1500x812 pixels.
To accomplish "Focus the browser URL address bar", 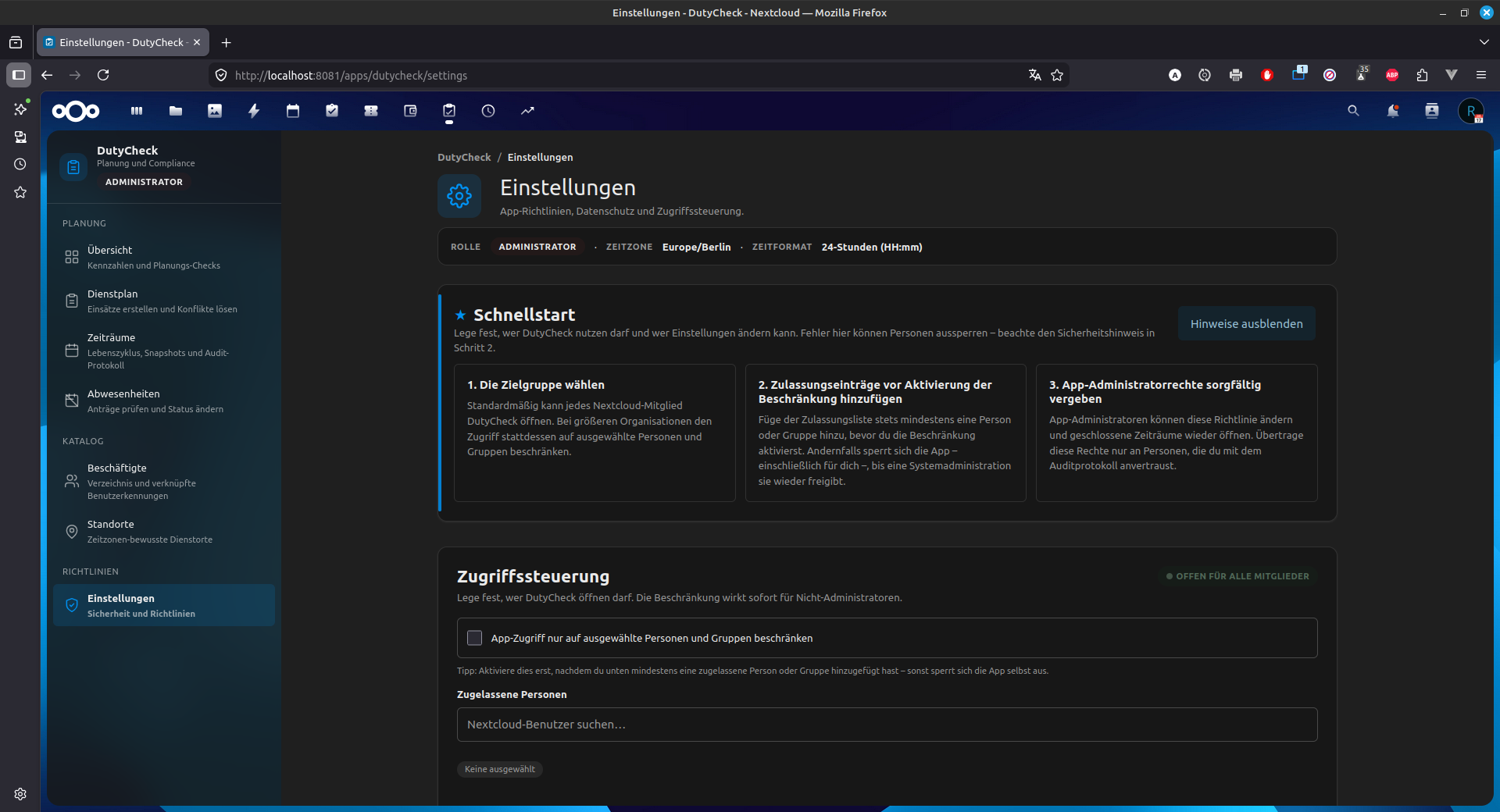I will coord(625,75).
